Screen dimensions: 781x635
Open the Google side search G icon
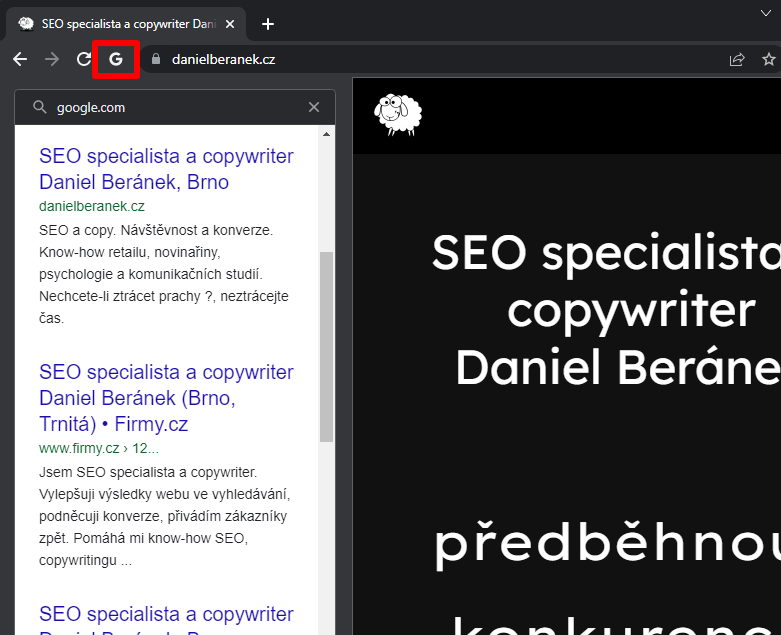tap(116, 59)
